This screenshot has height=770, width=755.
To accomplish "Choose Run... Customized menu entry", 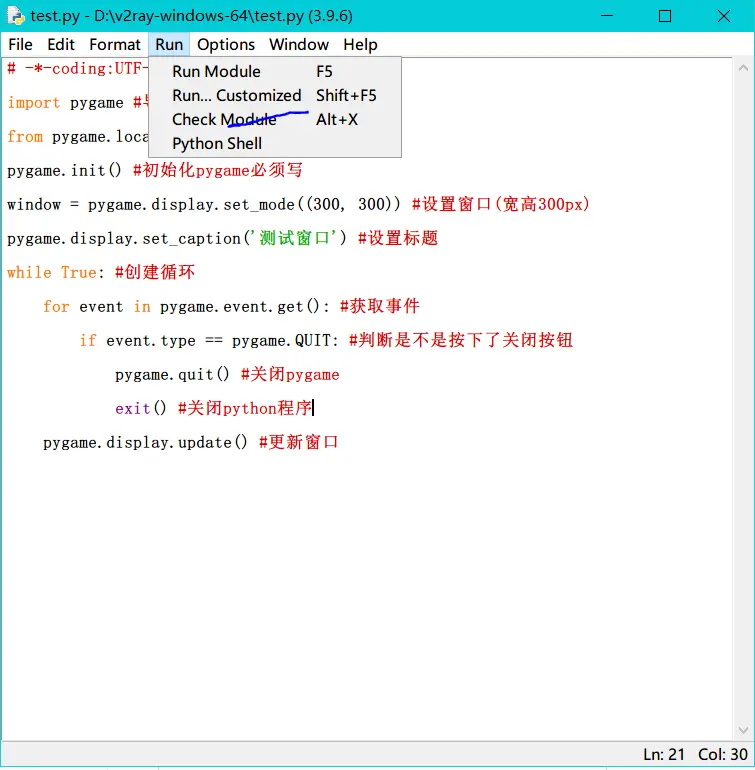I will pyautogui.click(x=275, y=96).
